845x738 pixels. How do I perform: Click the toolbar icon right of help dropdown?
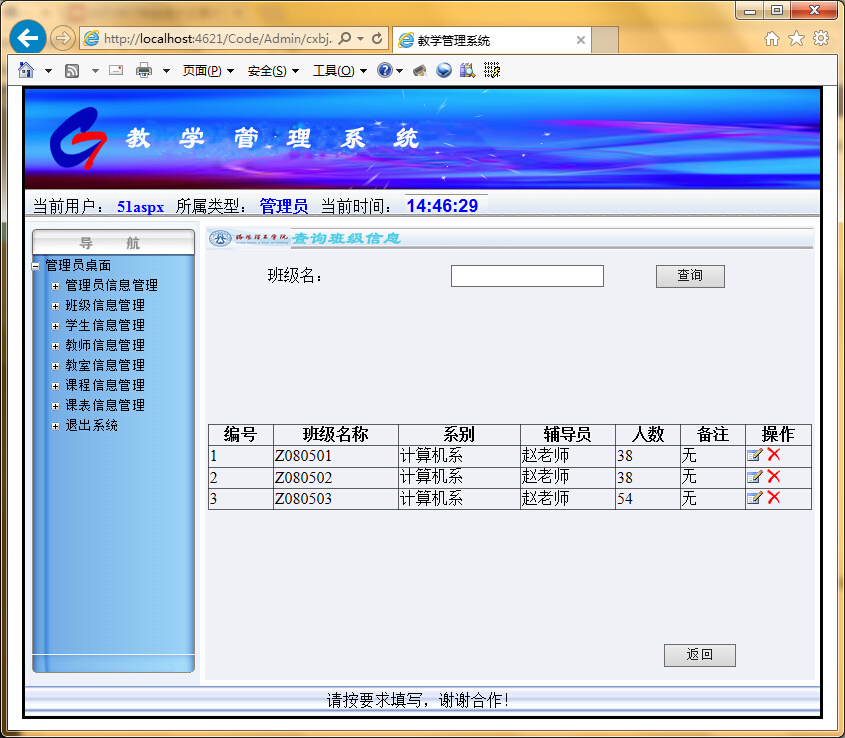click(419, 71)
